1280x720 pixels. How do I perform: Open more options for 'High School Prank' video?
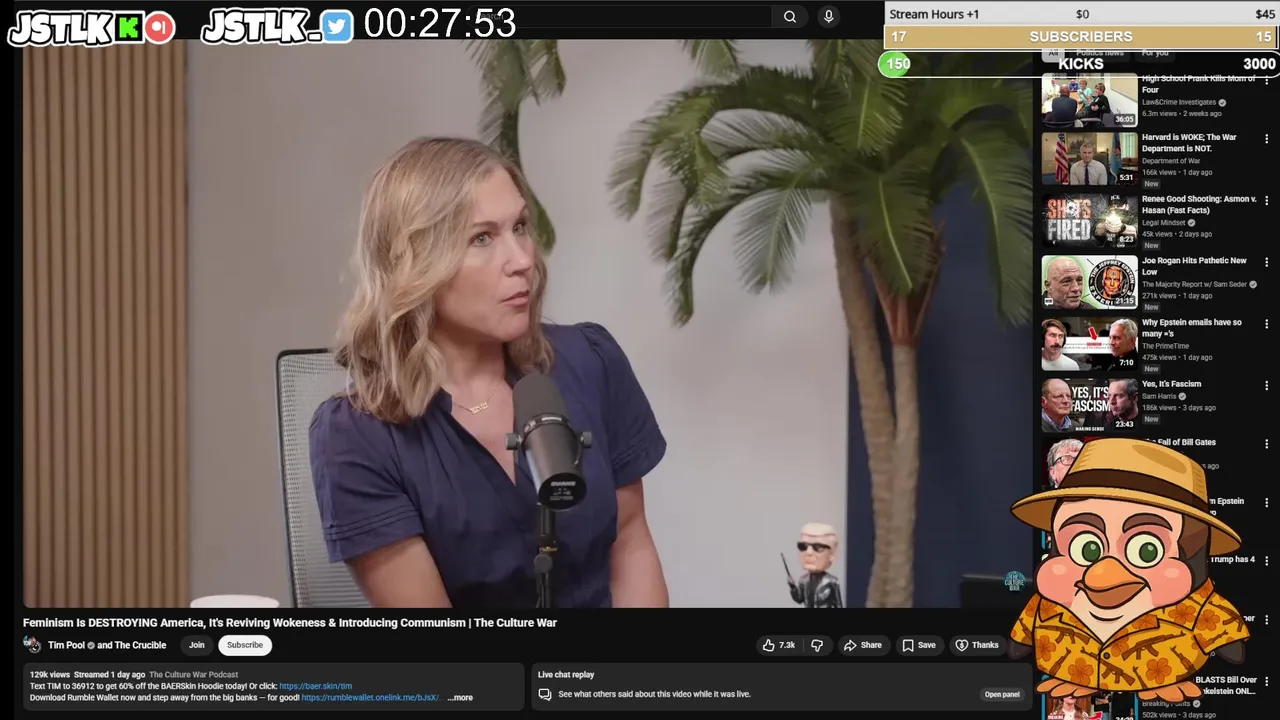(x=1266, y=80)
